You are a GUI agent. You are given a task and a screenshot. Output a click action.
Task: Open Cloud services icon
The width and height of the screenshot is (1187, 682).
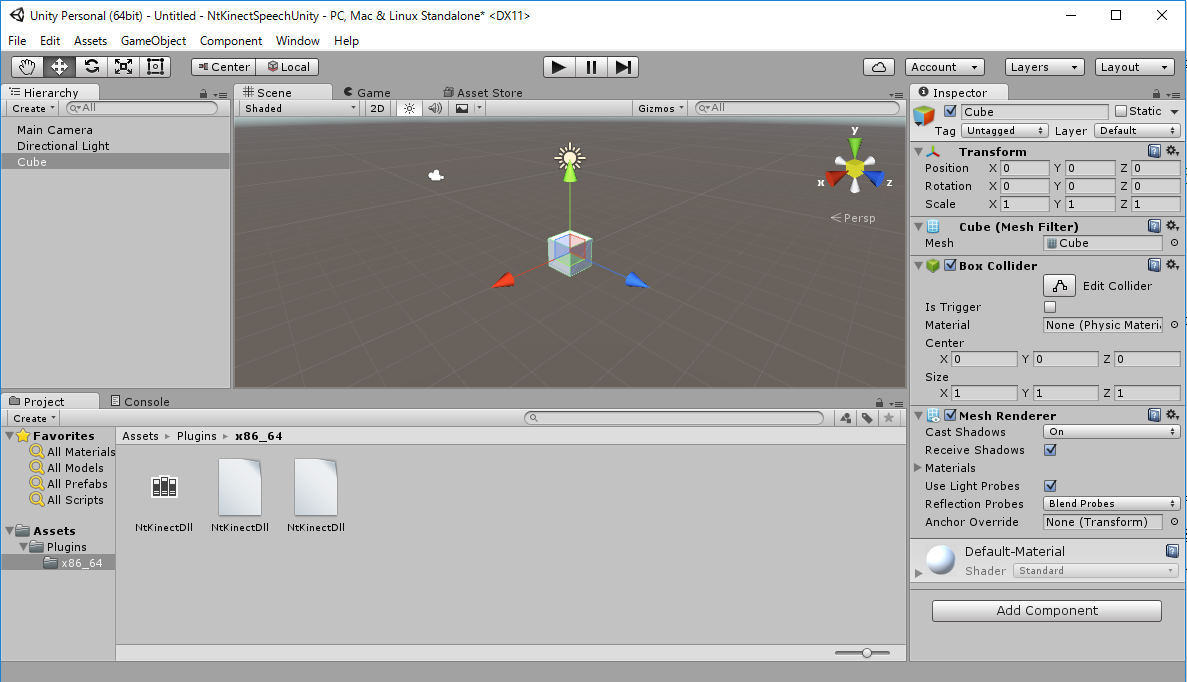click(878, 67)
